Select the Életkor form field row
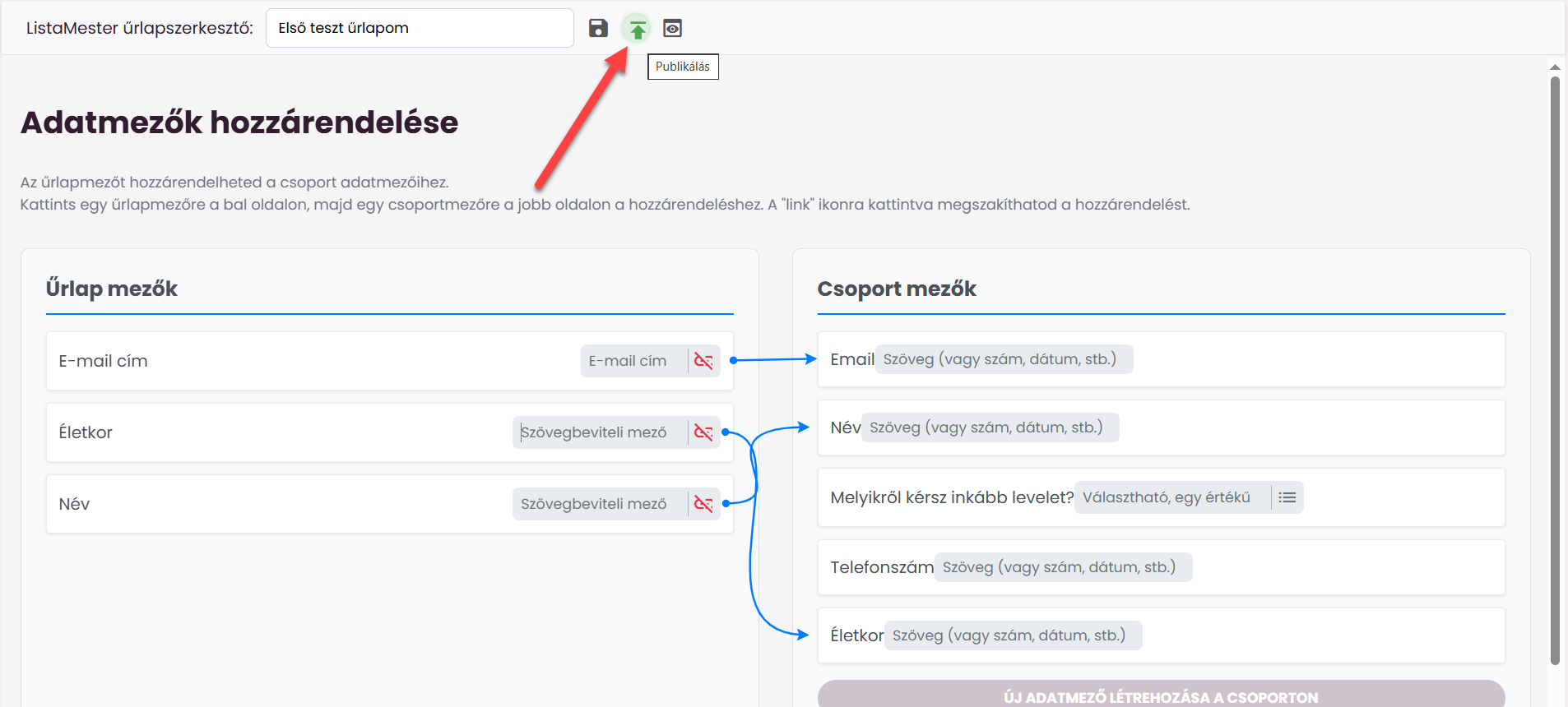 pos(390,432)
